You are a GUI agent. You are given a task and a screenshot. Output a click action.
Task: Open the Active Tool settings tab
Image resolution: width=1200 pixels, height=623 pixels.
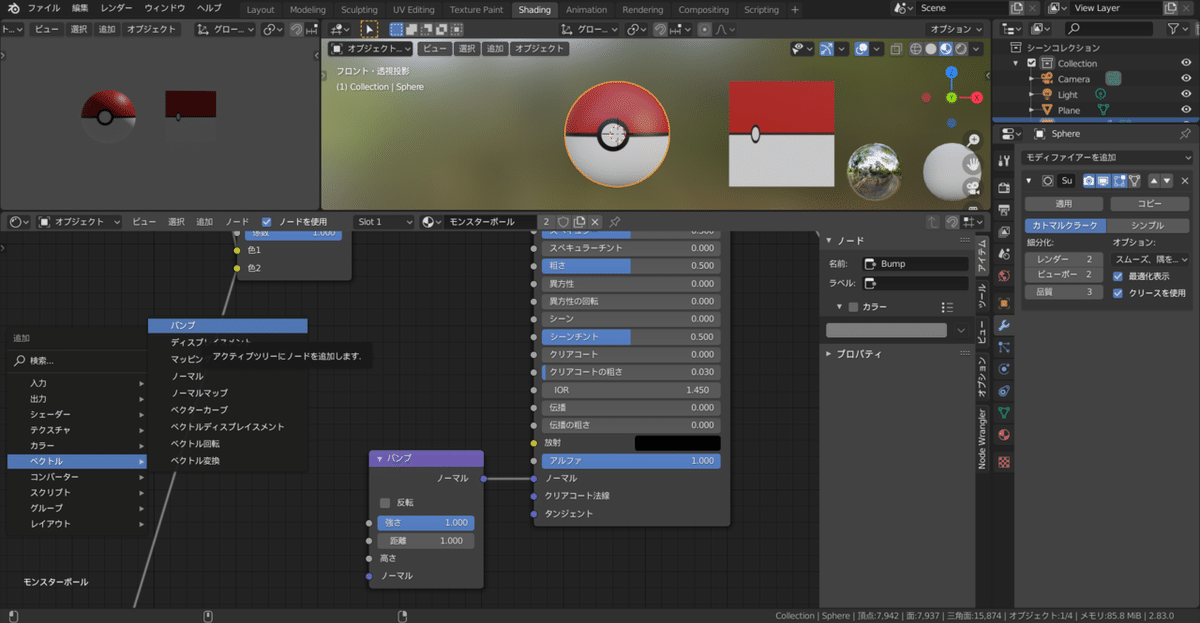point(1005,161)
